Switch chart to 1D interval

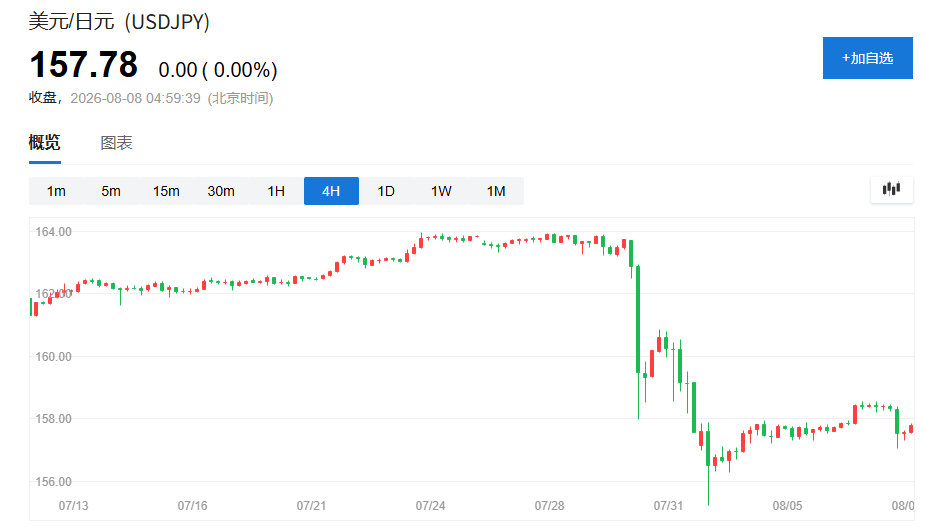coord(386,191)
